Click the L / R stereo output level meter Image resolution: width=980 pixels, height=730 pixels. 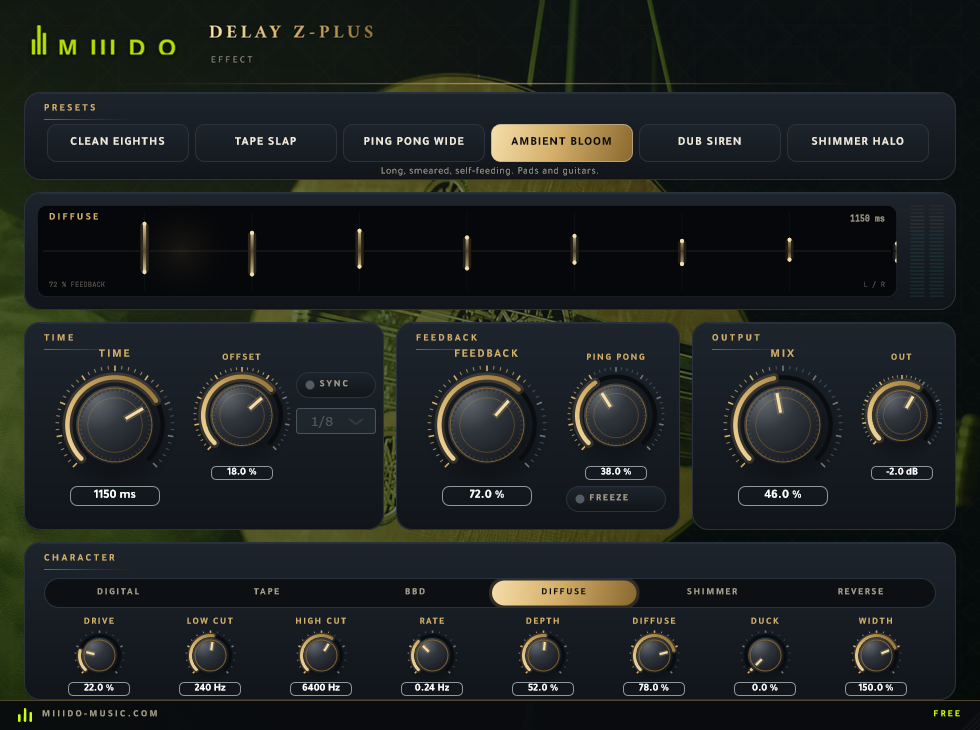(x=926, y=251)
